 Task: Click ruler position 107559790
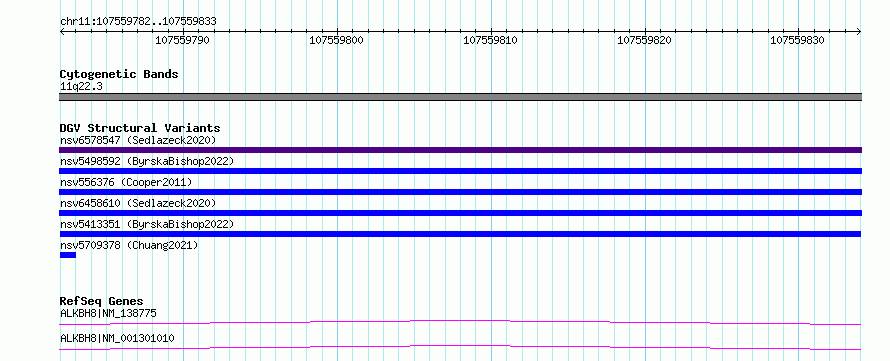point(183,40)
